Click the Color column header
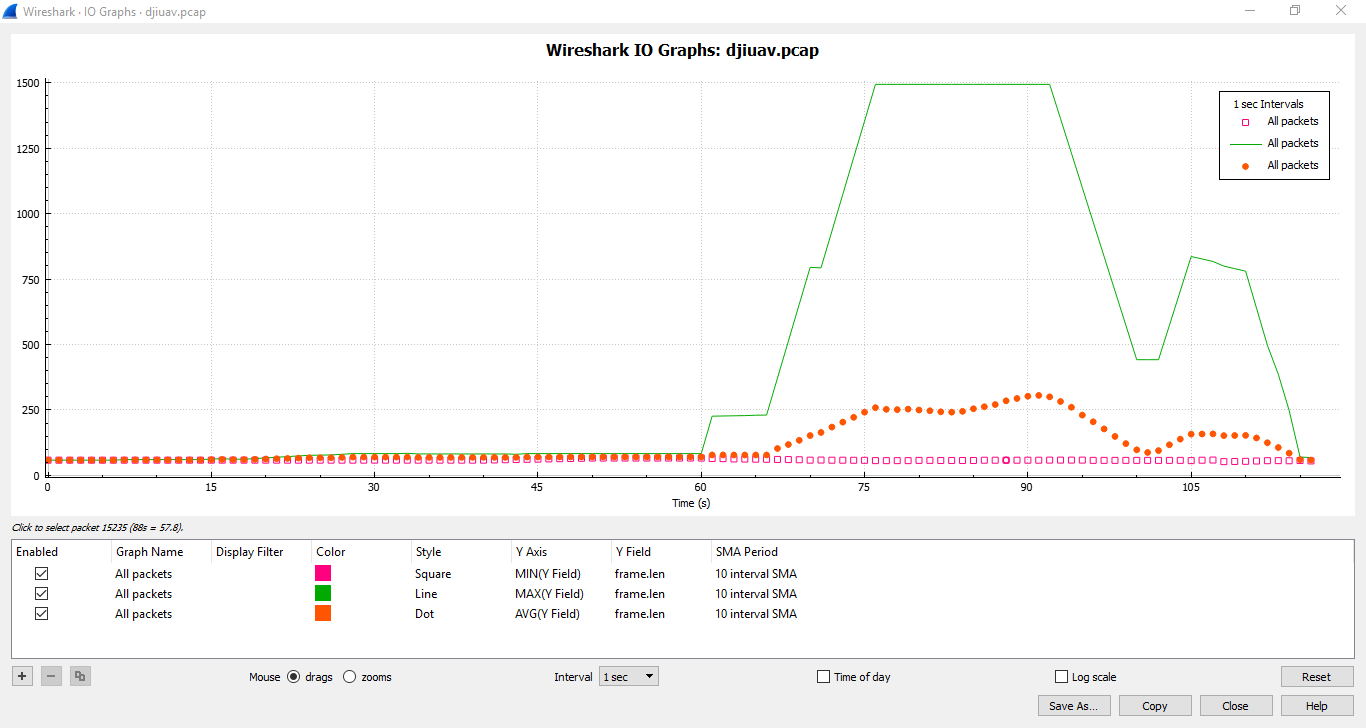The width and height of the screenshot is (1366, 728). (x=362, y=552)
